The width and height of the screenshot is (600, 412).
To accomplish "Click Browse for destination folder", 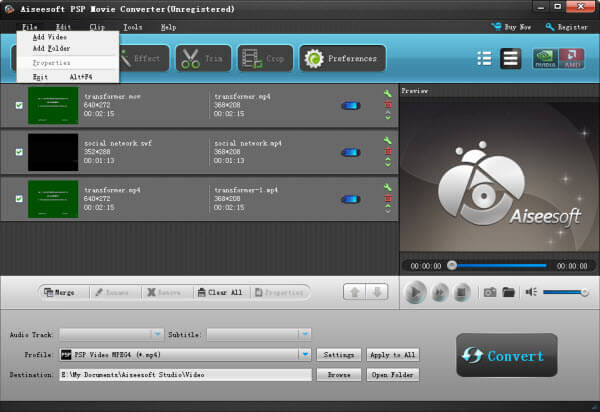I will [339, 375].
